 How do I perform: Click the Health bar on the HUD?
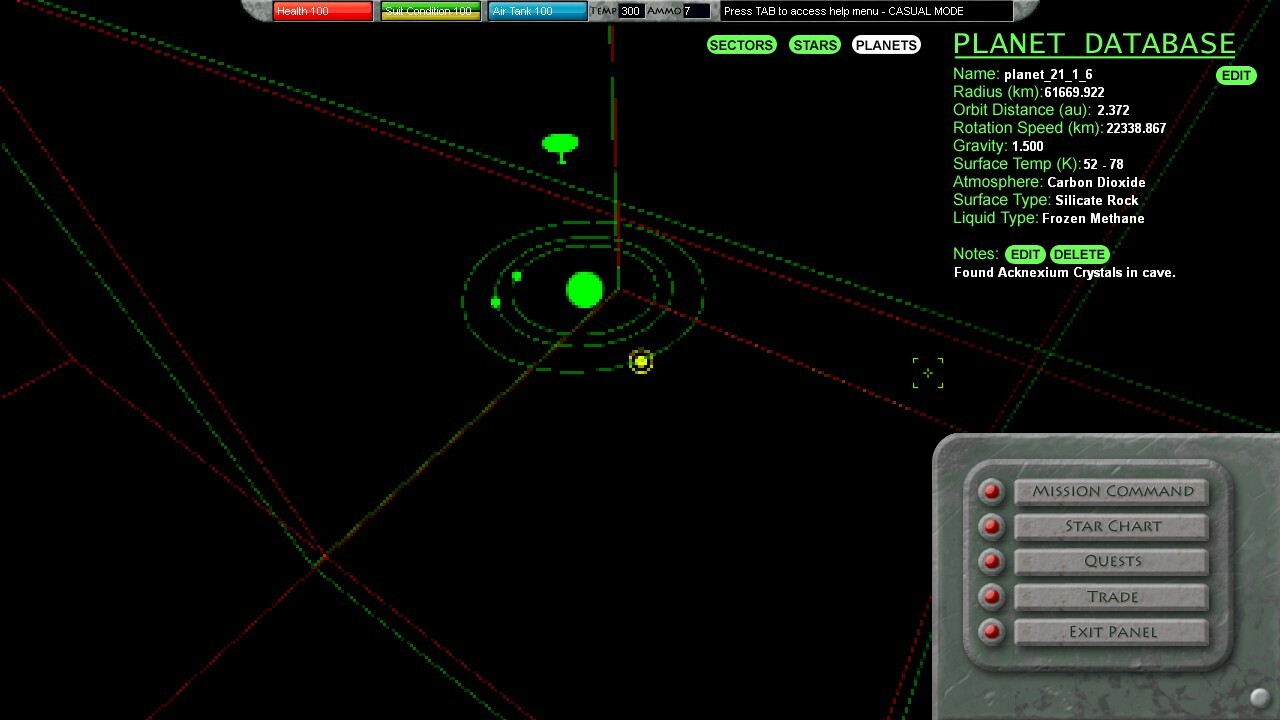click(x=322, y=11)
